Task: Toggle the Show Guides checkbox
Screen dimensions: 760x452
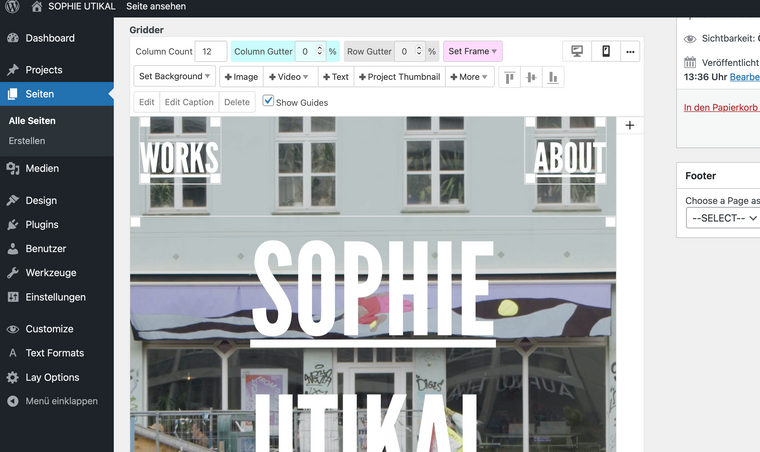Action: (x=268, y=101)
